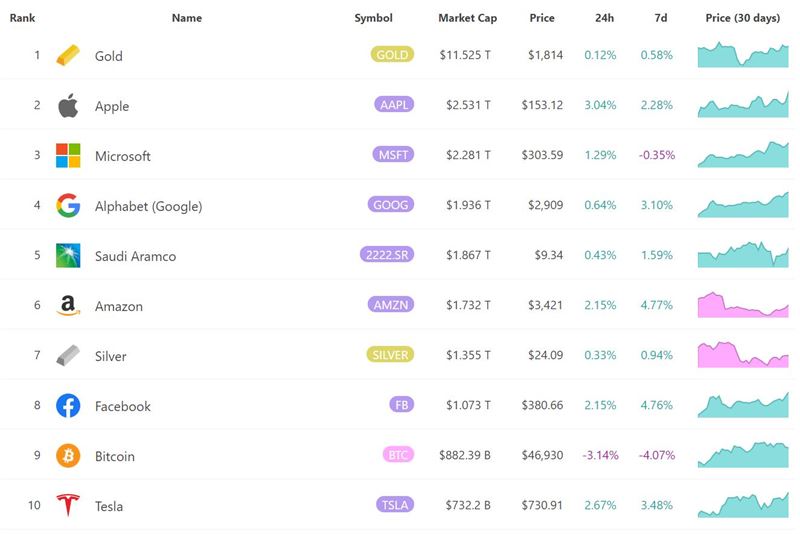Click the Silver bar icon
Image resolution: width=800 pixels, height=534 pixels.
point(68,355)
